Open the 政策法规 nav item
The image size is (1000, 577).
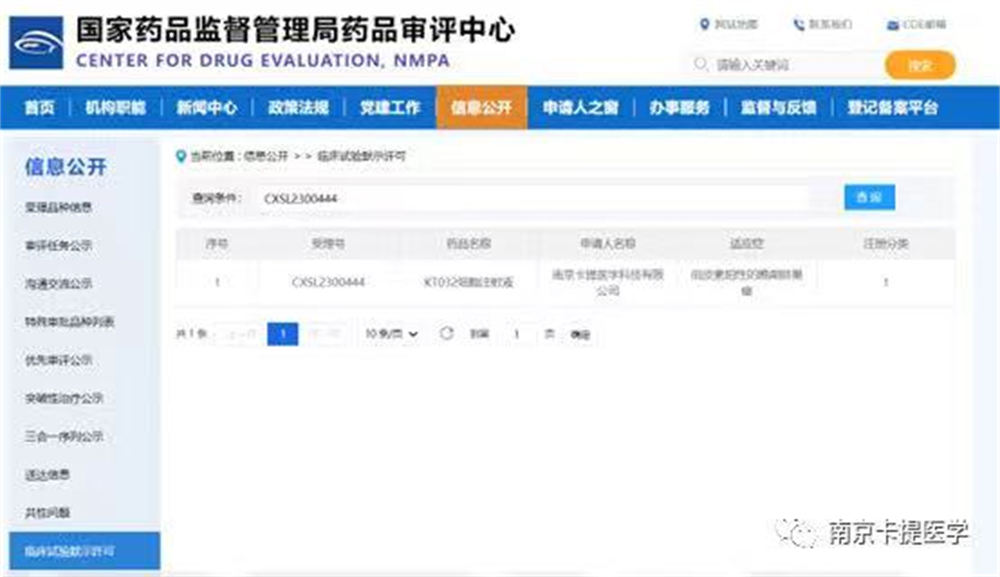[298, 107]
